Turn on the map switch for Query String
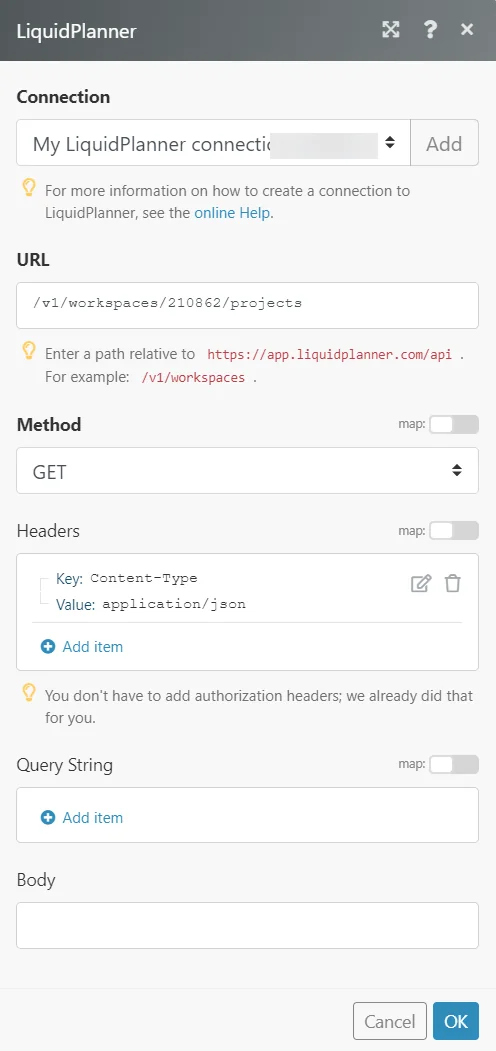This screenshot has height=1051, width=496. pyautogui.click(x=454, y=764)
